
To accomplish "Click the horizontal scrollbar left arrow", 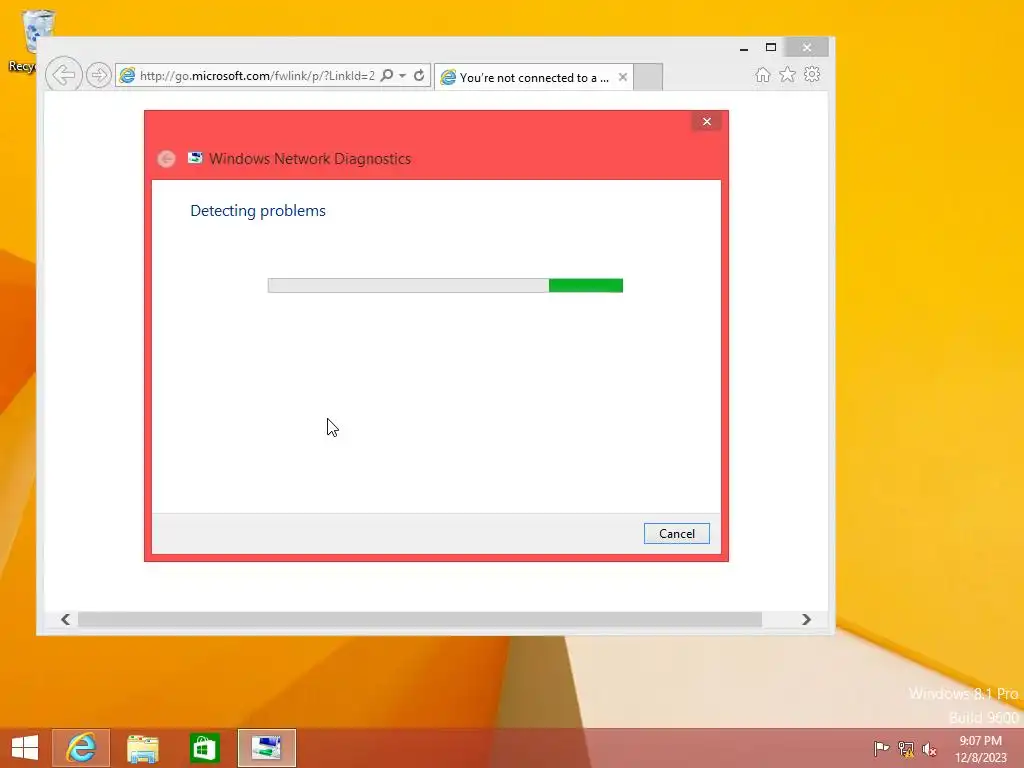I will 65,619.
